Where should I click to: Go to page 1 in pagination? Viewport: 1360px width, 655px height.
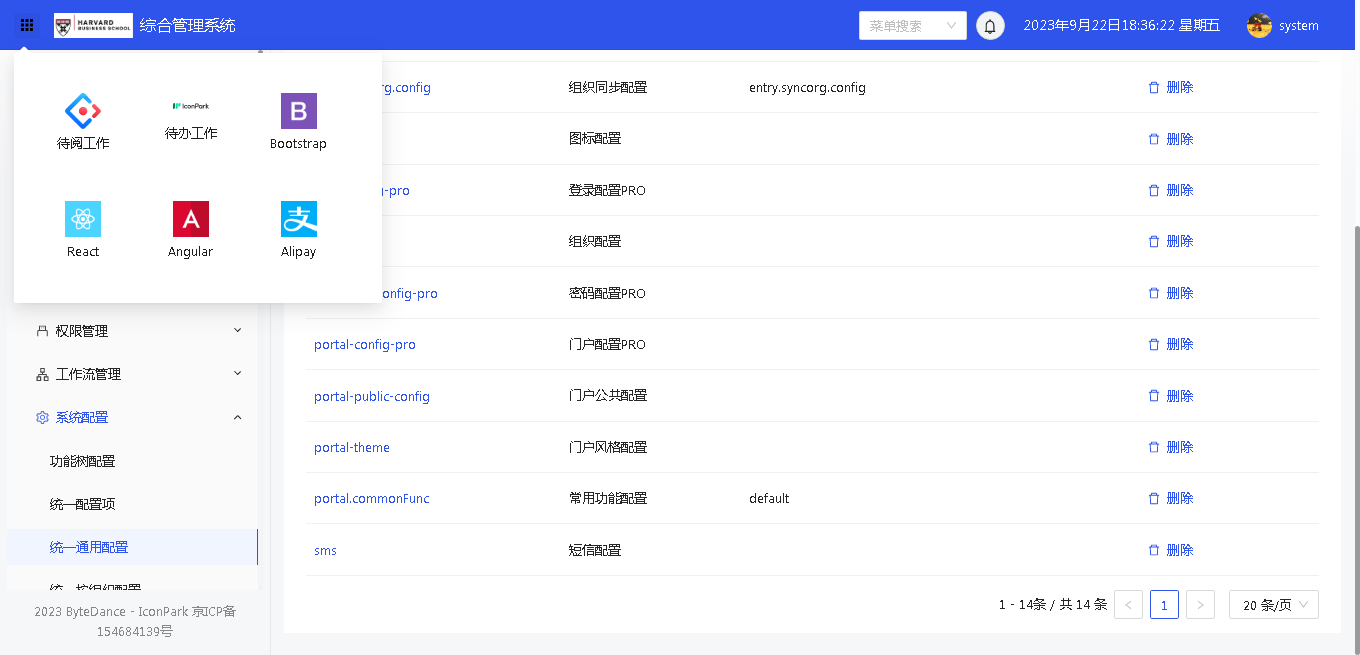[x=1164, y=605]
